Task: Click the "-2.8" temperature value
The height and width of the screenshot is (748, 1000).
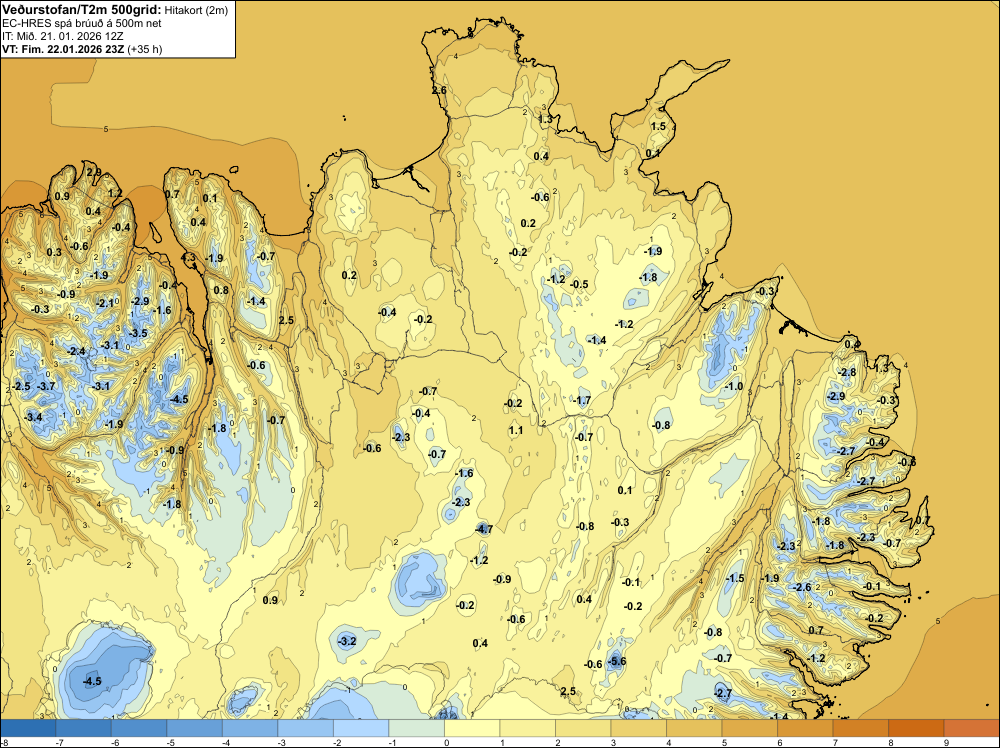Action: coord(847,372)
